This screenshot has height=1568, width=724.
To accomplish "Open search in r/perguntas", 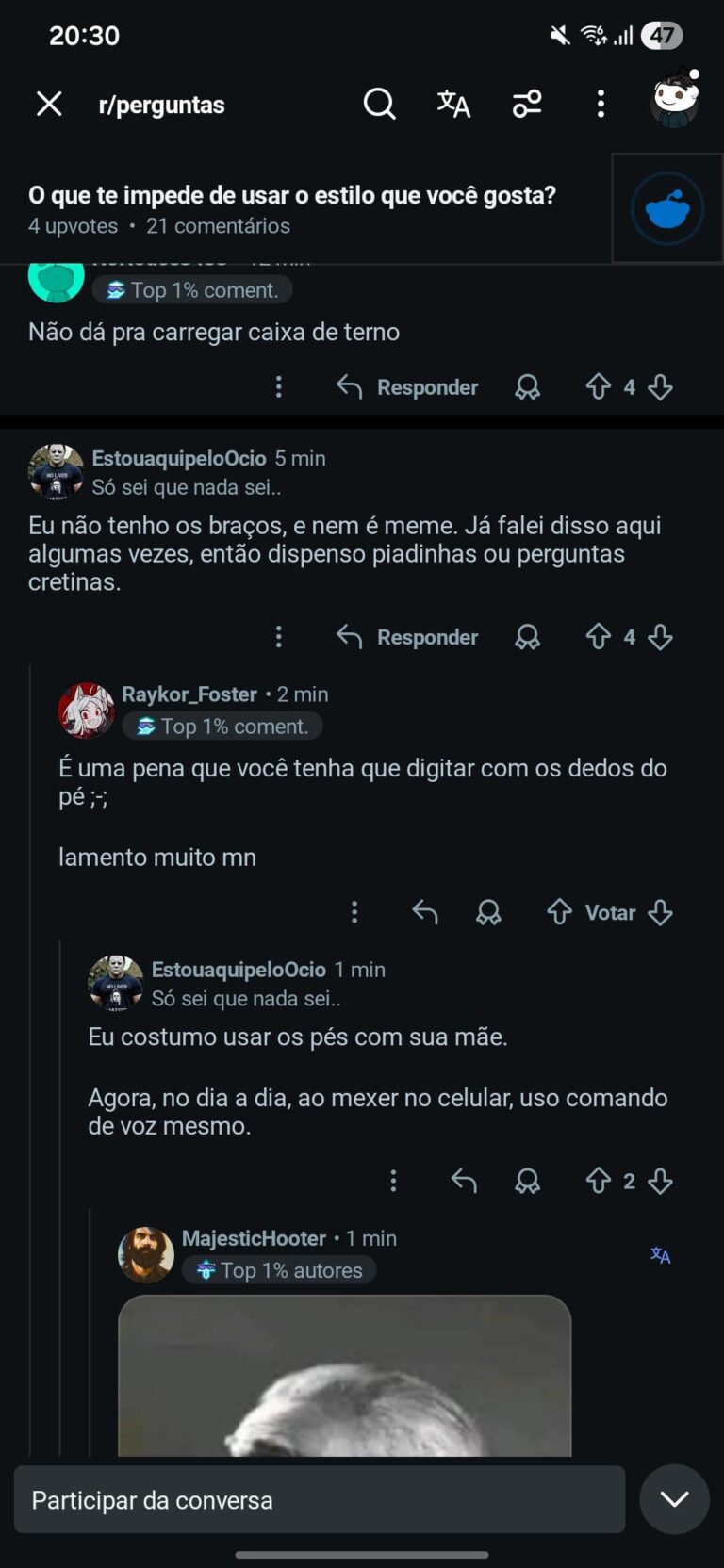I will (379, 104).
